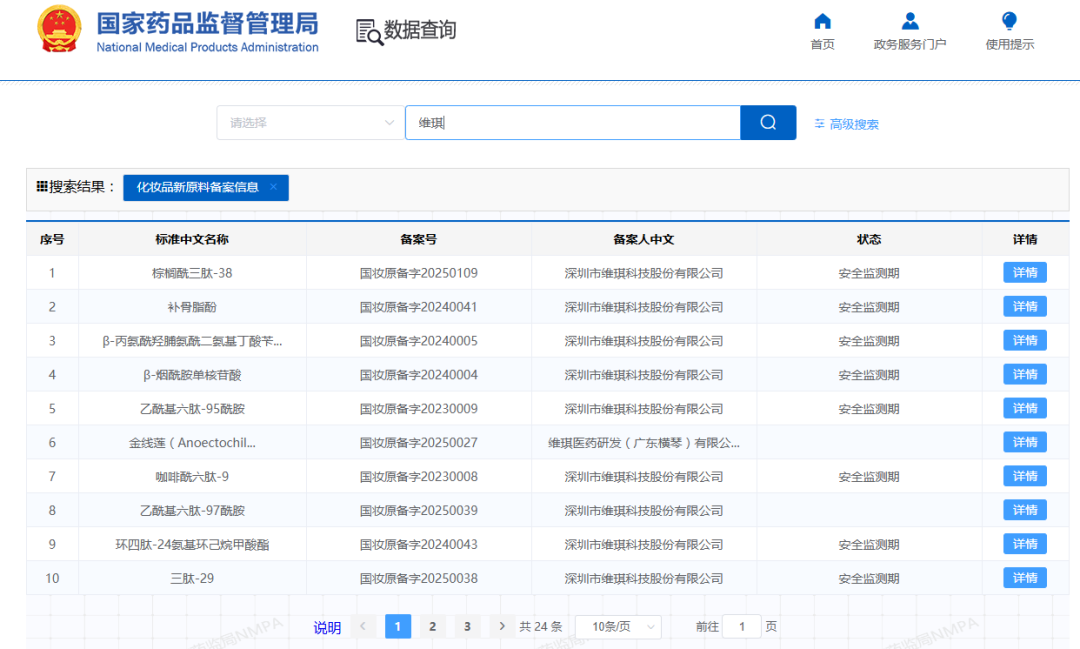
Task: View 详情 for 咖啡酰六肽-9
Action: 1025,476
